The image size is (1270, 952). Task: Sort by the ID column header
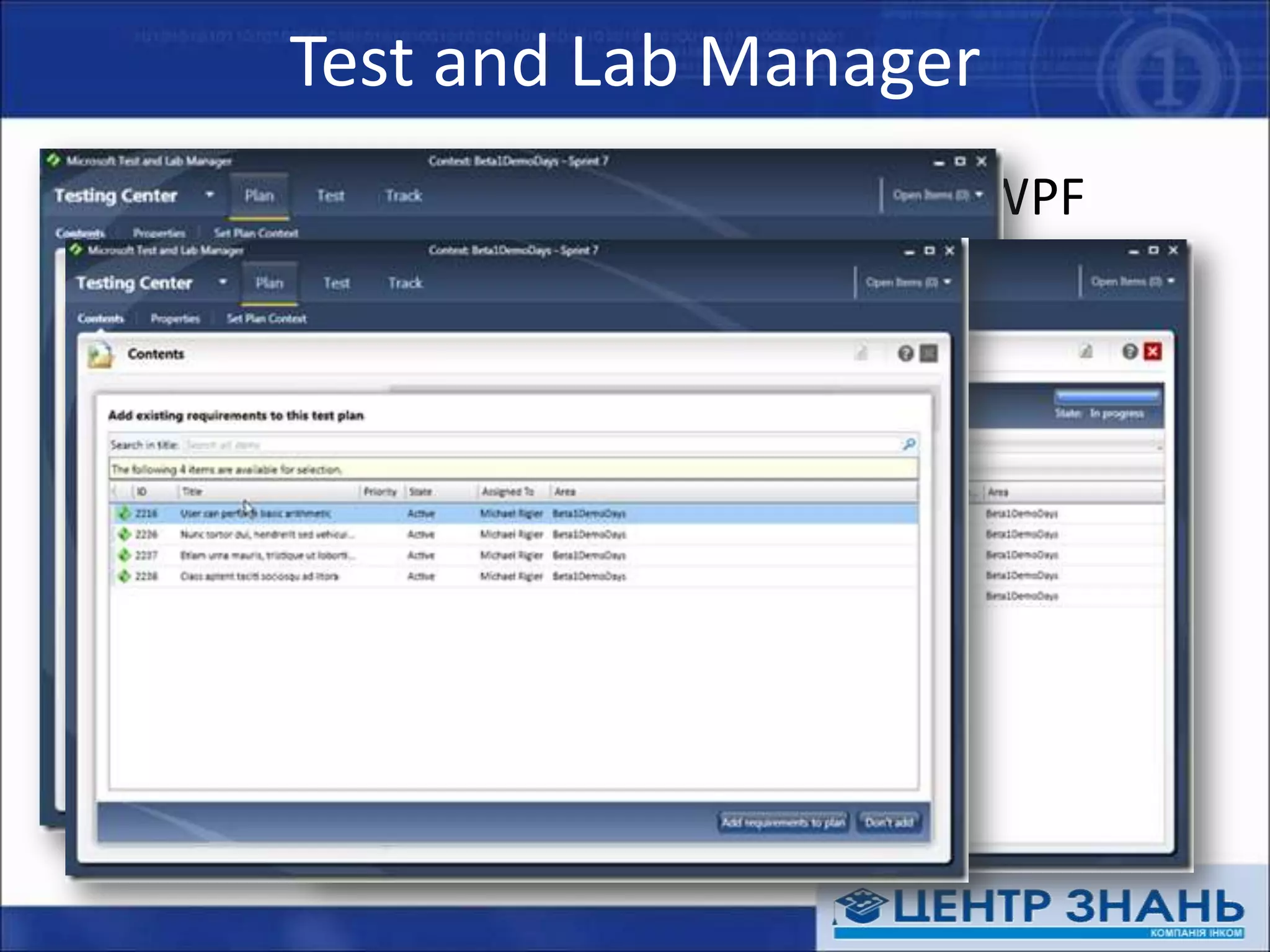pyautogui.click(x=154, y=491)
